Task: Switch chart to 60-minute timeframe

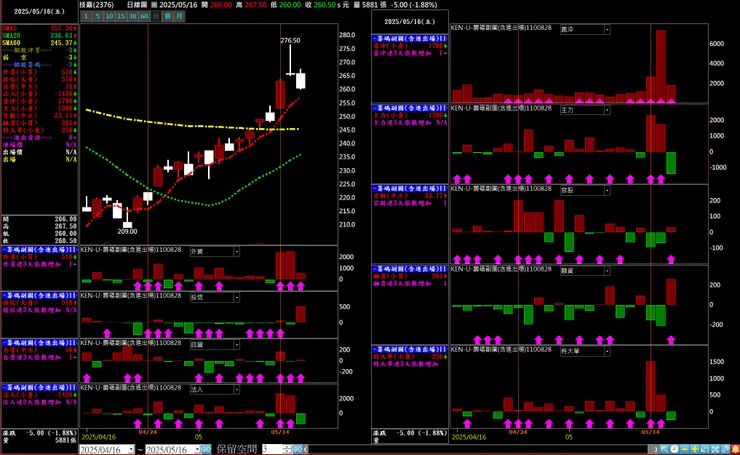Action: coord(144,16)
